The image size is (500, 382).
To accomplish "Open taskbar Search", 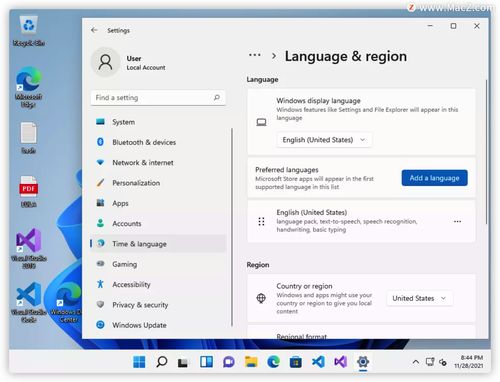I will point(162,362).
